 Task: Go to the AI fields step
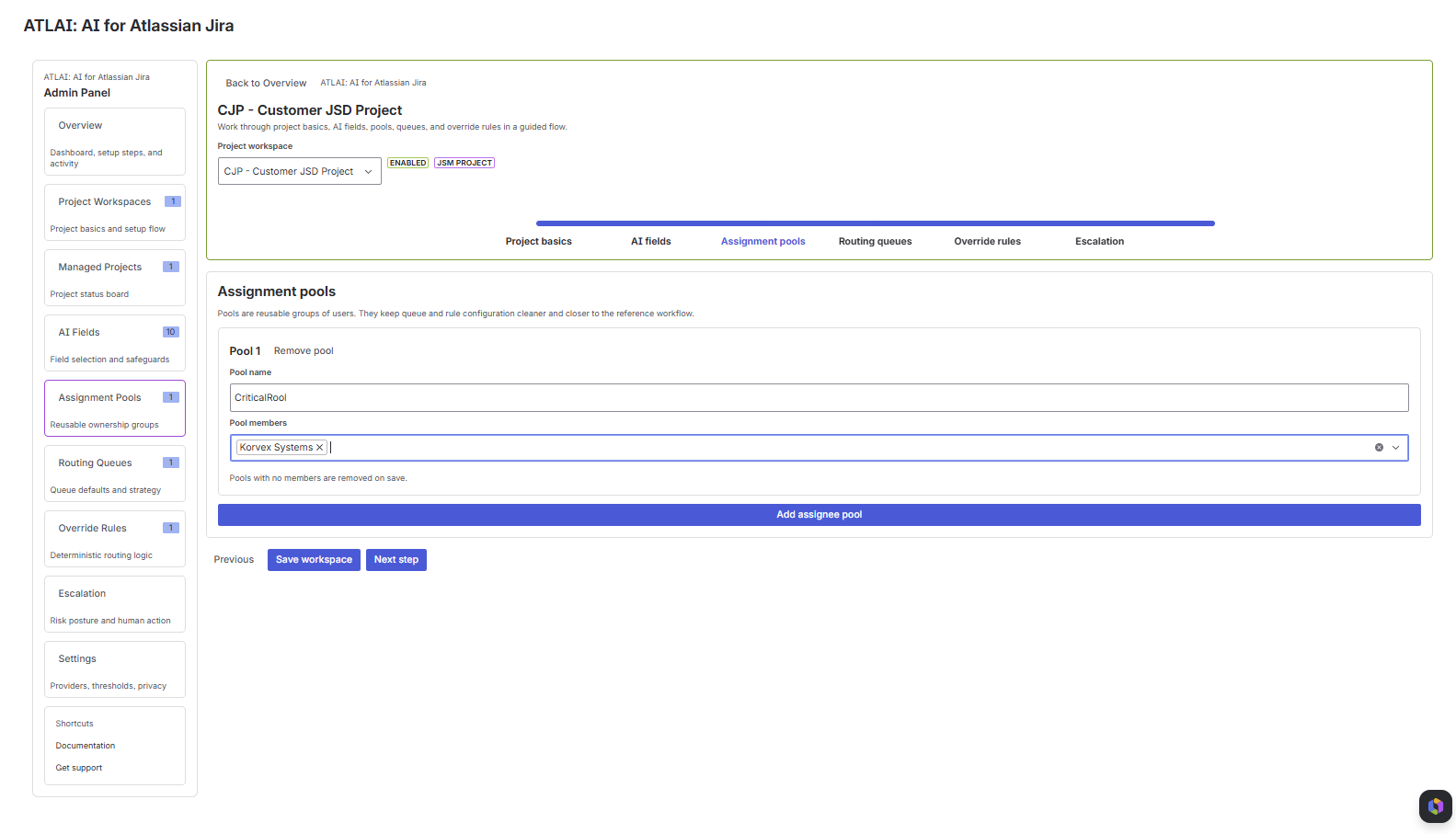tap(650, 242)
